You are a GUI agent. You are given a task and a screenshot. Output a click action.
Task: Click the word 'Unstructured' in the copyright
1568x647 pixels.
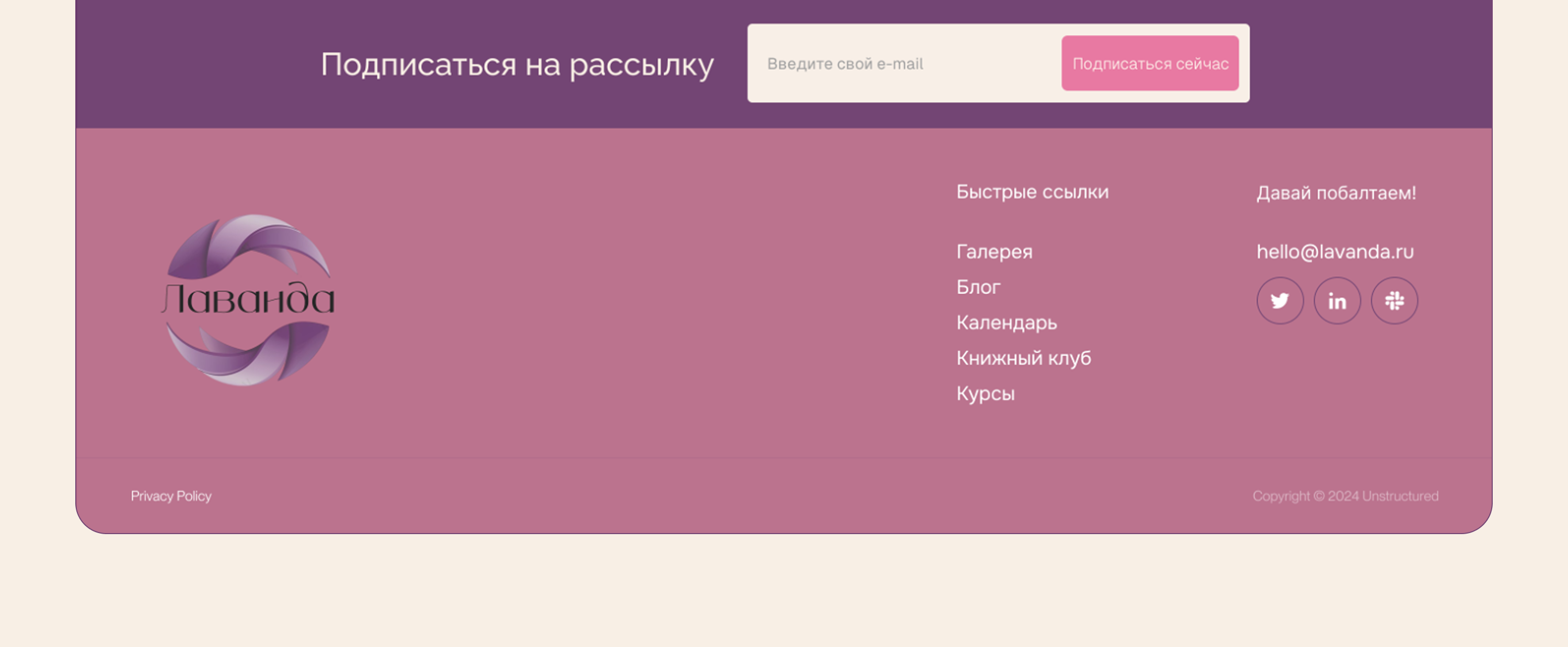coord(1400,496)
